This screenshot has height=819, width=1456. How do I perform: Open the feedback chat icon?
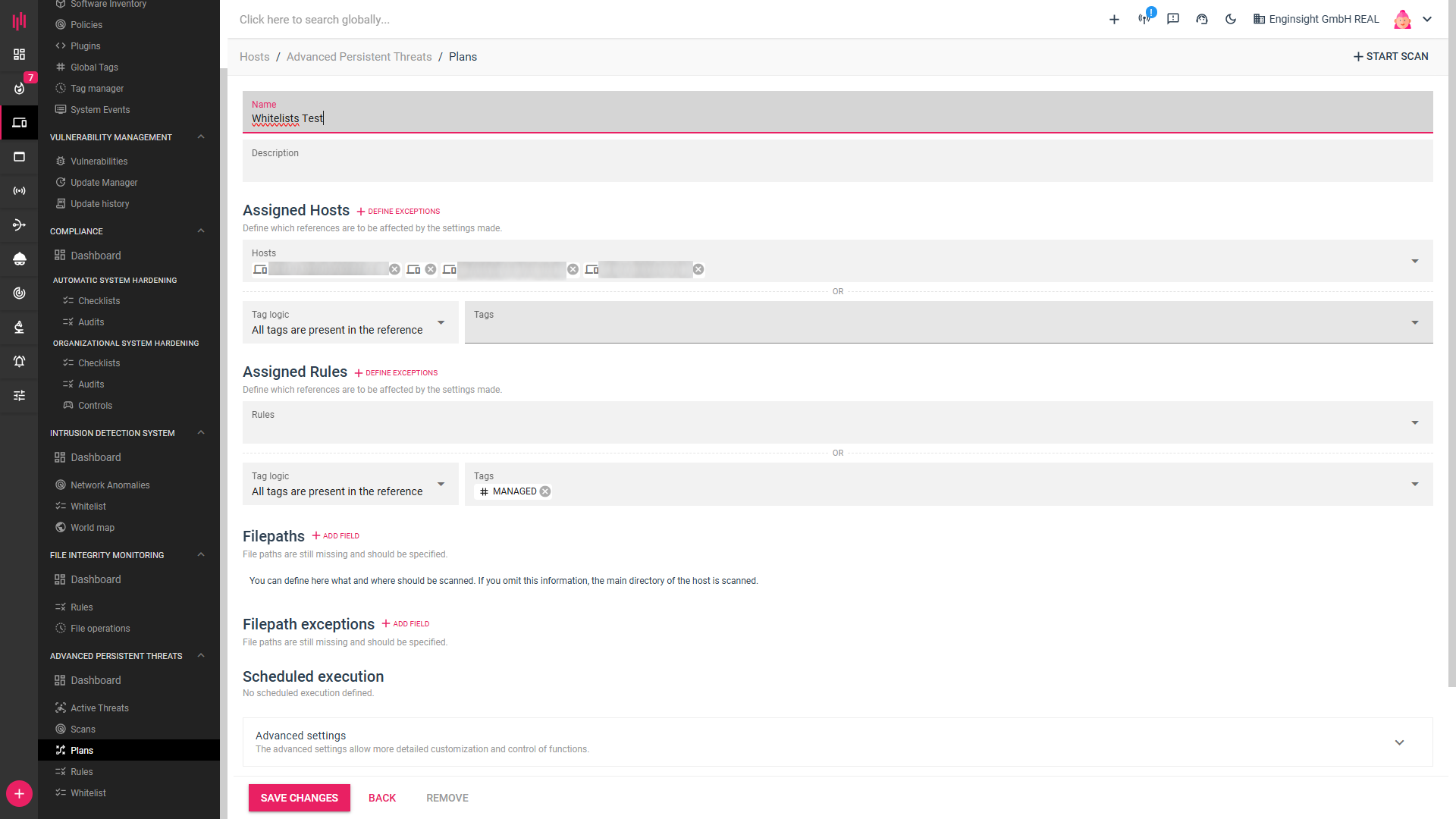1173,19
